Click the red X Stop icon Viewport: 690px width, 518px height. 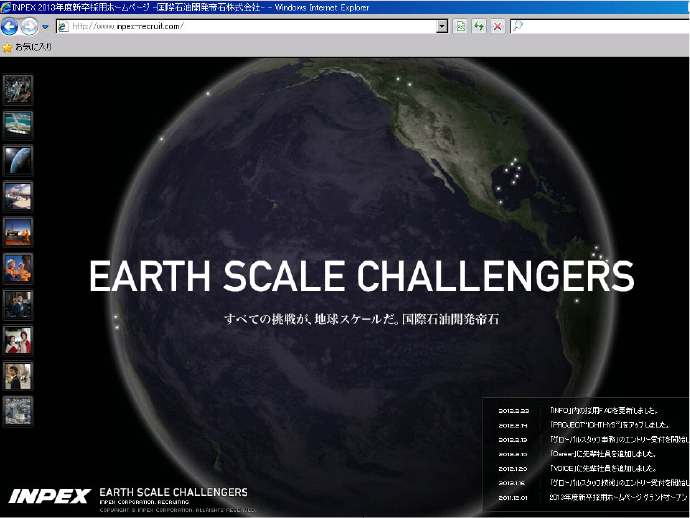497,26
